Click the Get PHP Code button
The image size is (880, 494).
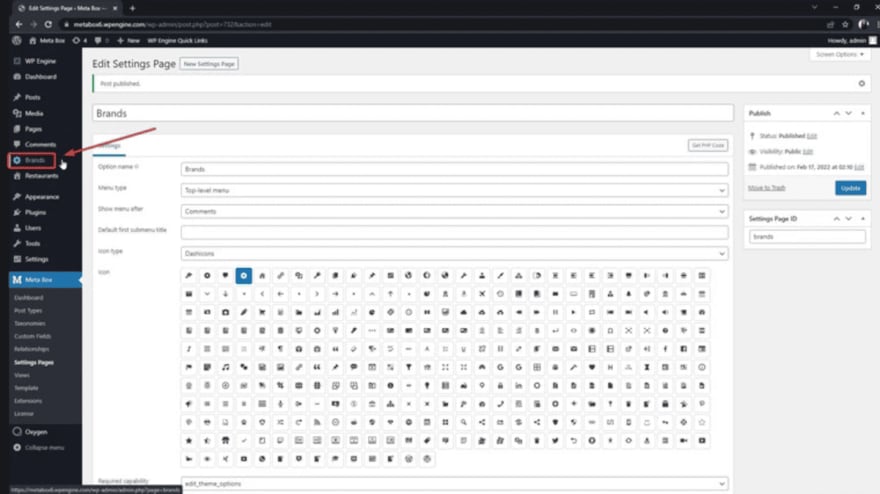click(x=708, y=145)
